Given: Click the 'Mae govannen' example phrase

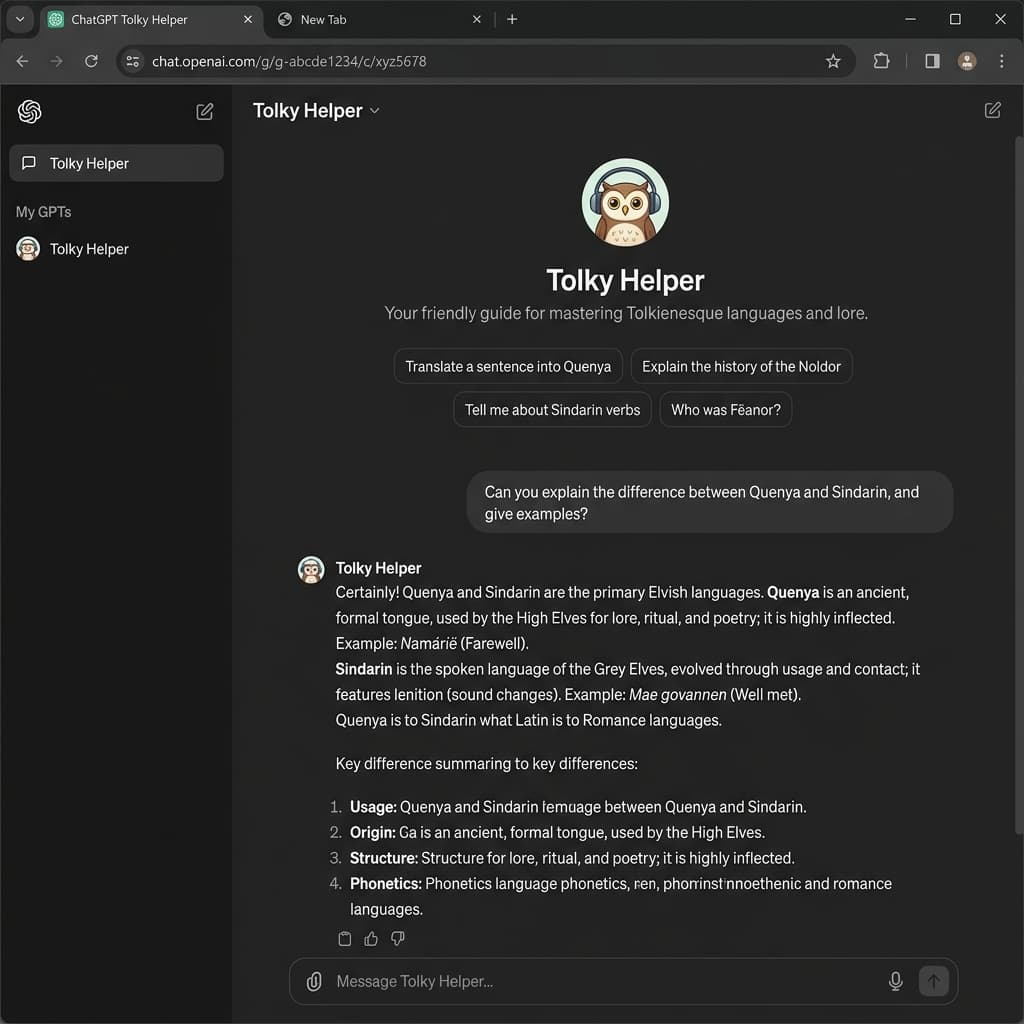Looking at the screenshot, I should [x=677, y=694].
